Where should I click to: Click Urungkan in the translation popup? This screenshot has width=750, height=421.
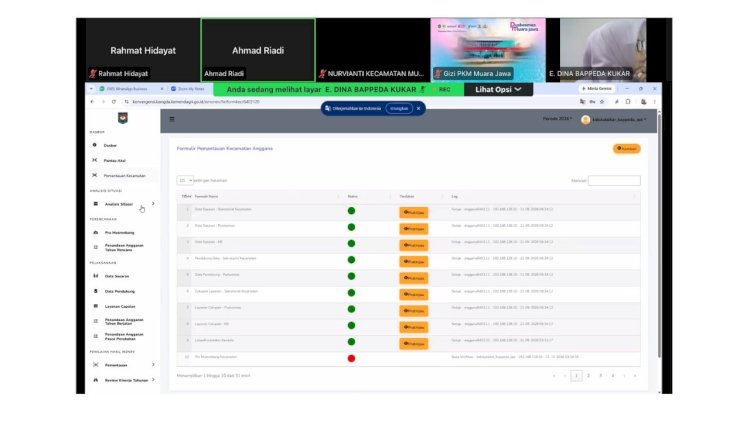click(x=399, y=109)
